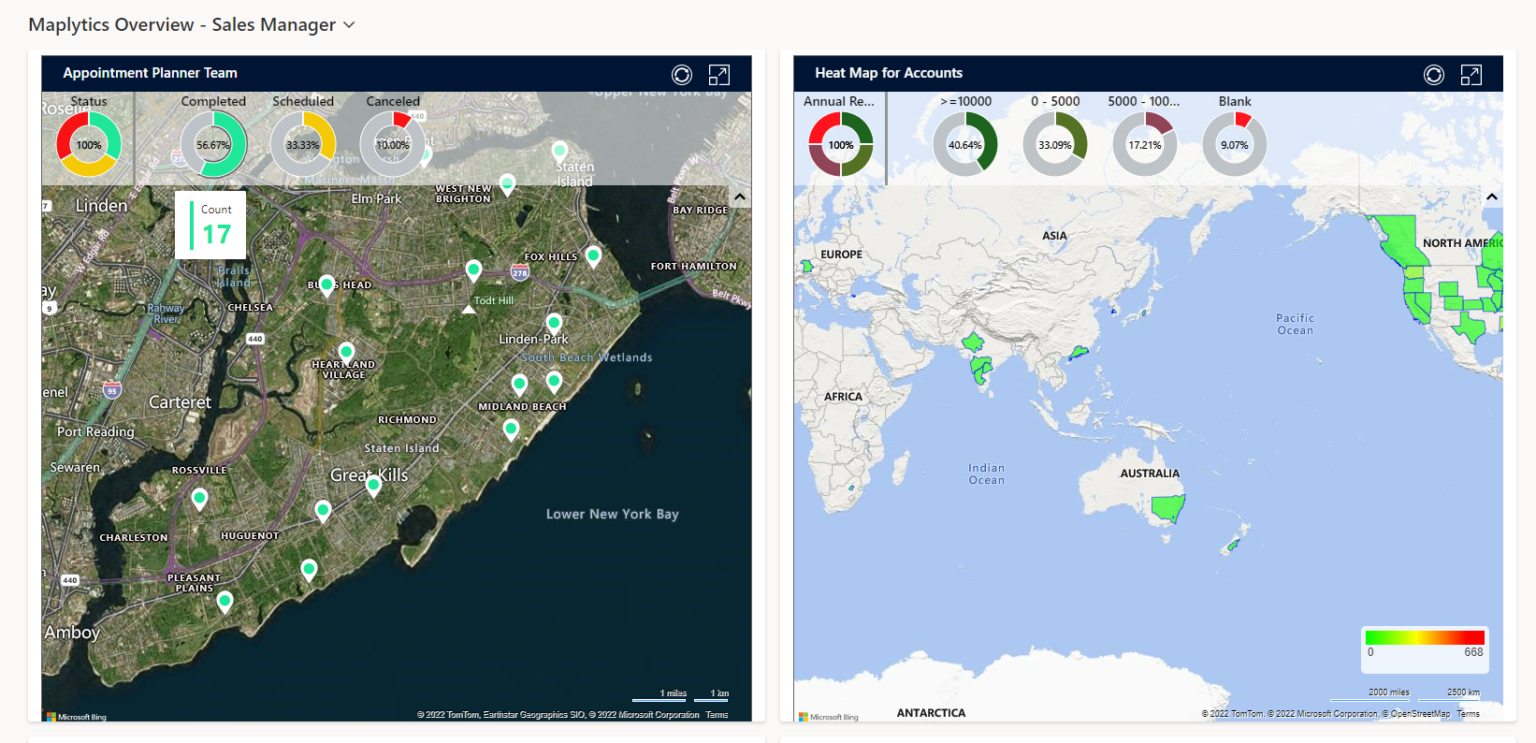Open Appointment Planner Team in fullscreen mode

click(720, 73)
